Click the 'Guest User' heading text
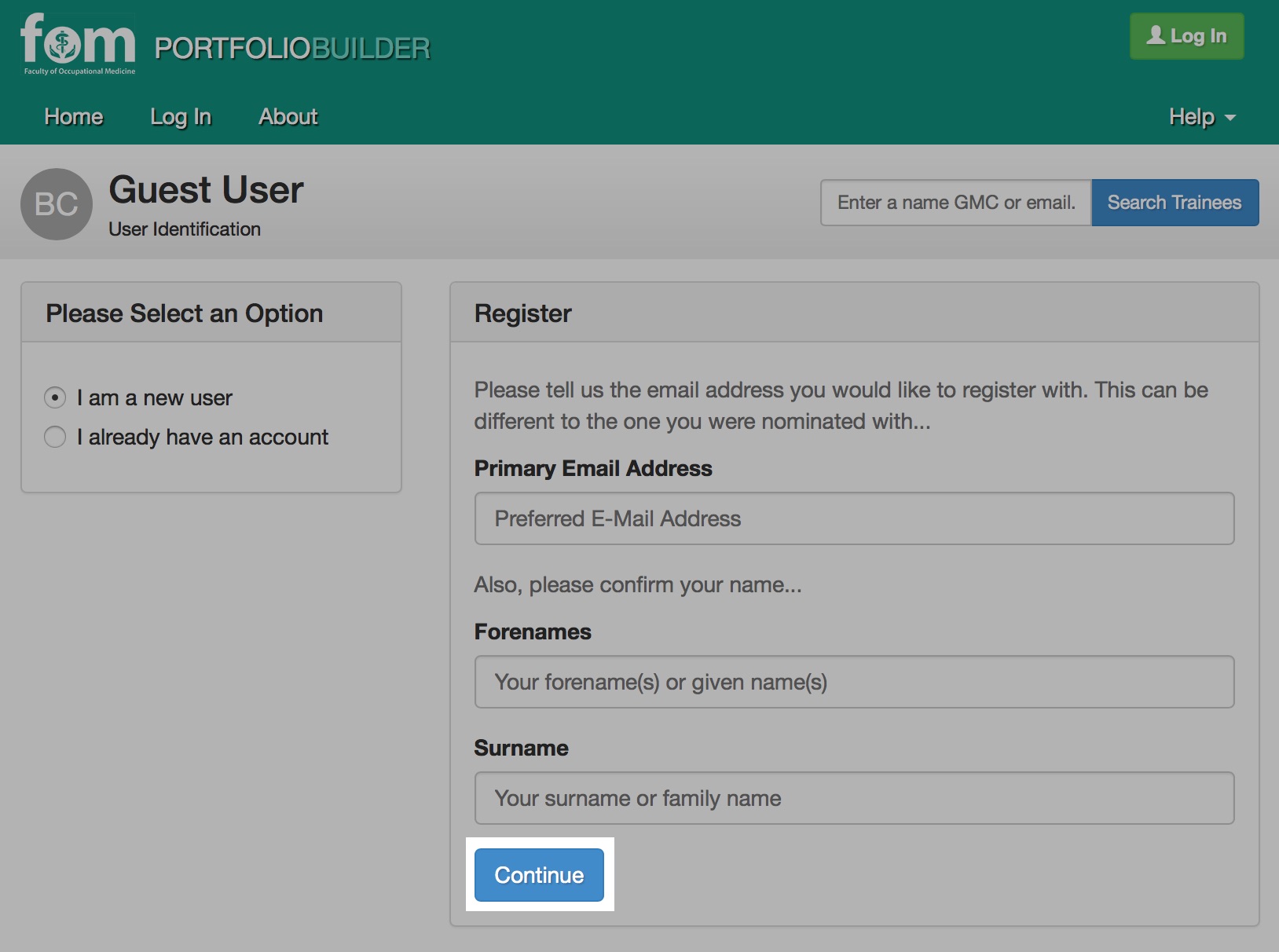This screenshot has height=952, width=1279. click(206, 190)
